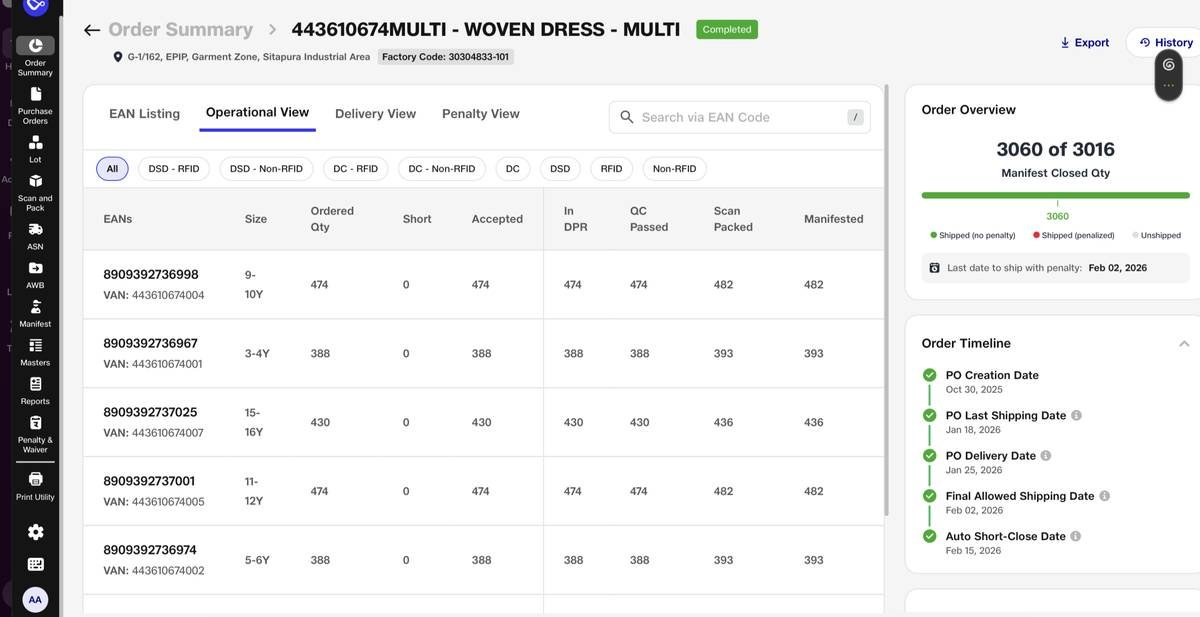
Task: Click the calendar icon beside last ship date
Action: 935,268
